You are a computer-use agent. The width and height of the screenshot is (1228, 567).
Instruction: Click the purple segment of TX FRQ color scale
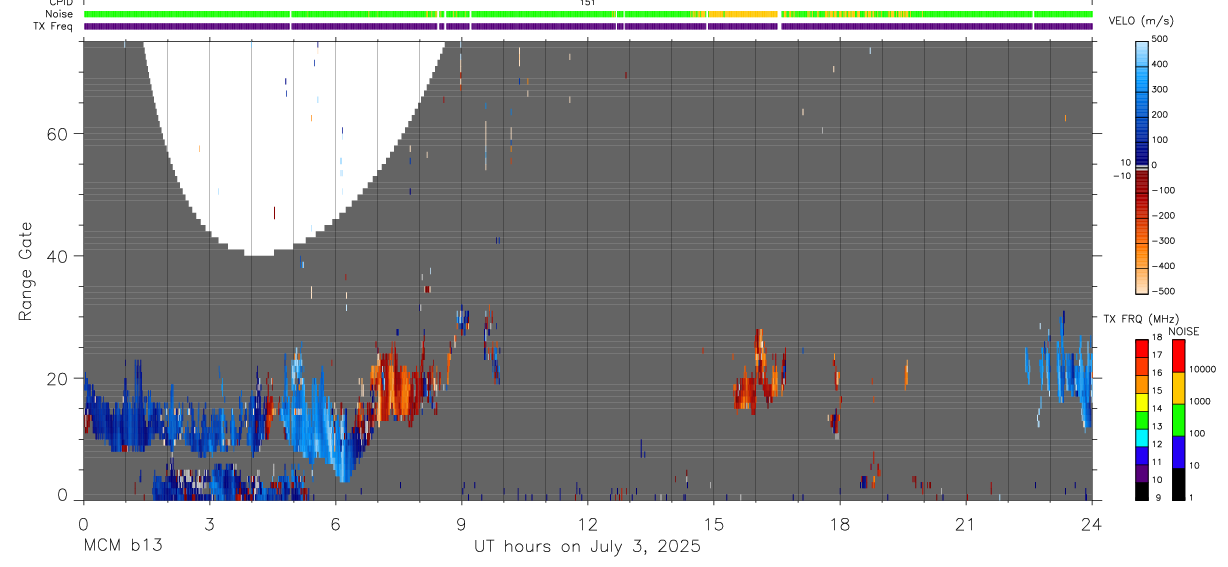[1142, 471]
